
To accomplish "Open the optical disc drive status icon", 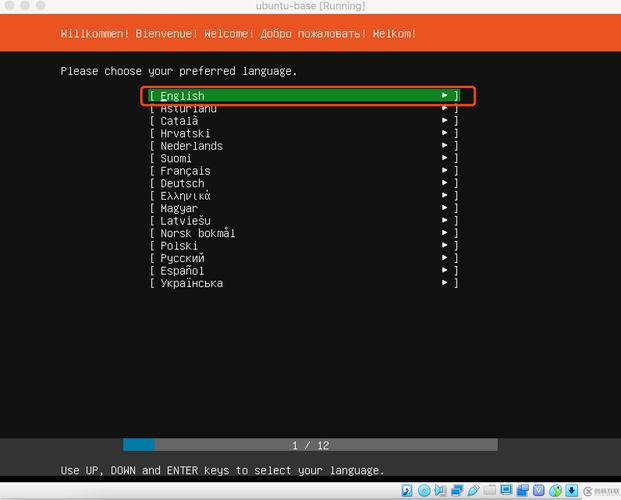I will pyautogui.click(x=424, y=491).
